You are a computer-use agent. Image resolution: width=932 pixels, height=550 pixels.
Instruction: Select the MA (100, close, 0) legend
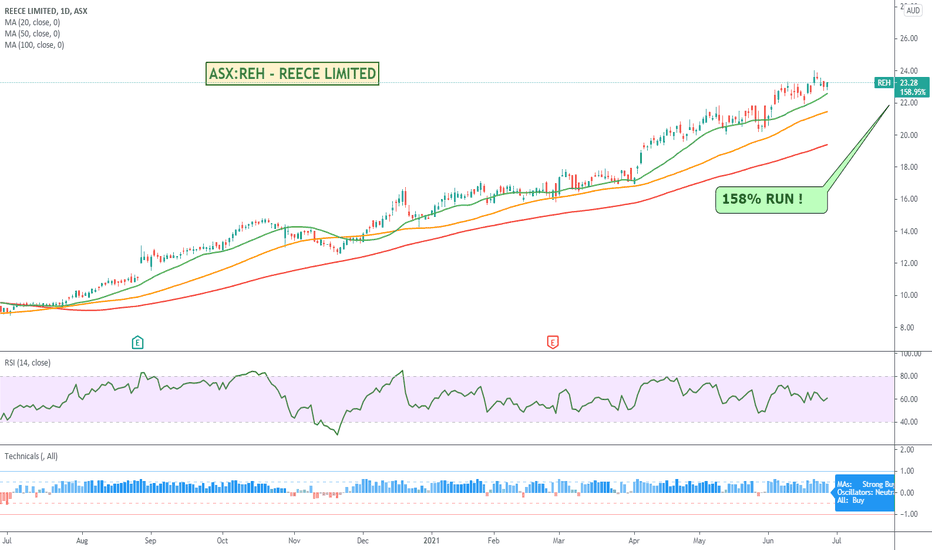[34, 45]
